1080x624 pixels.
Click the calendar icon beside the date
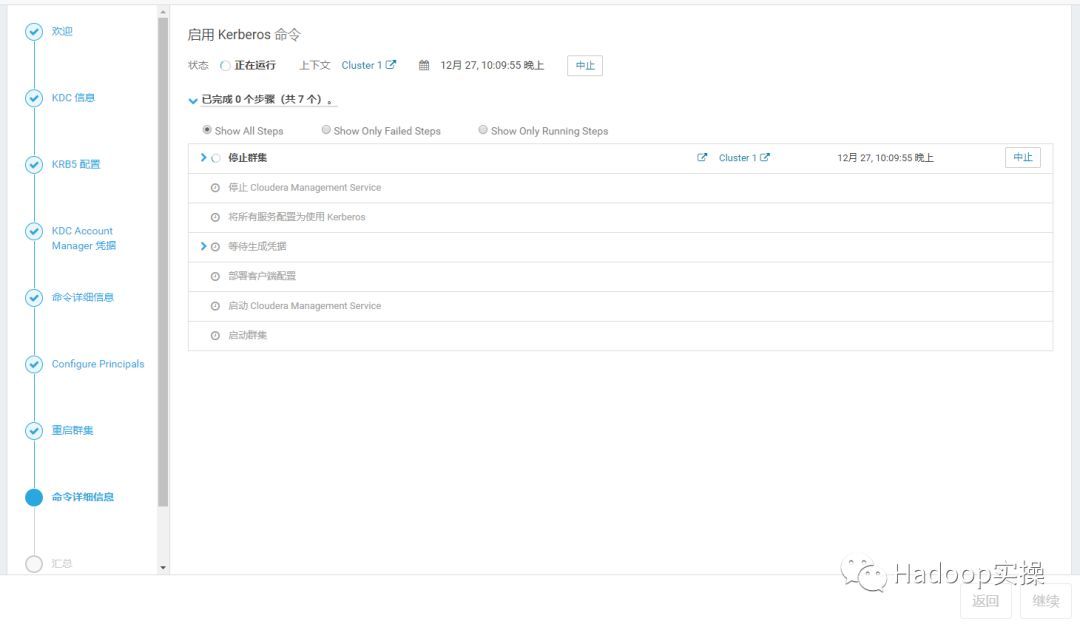tap(424, 65)
